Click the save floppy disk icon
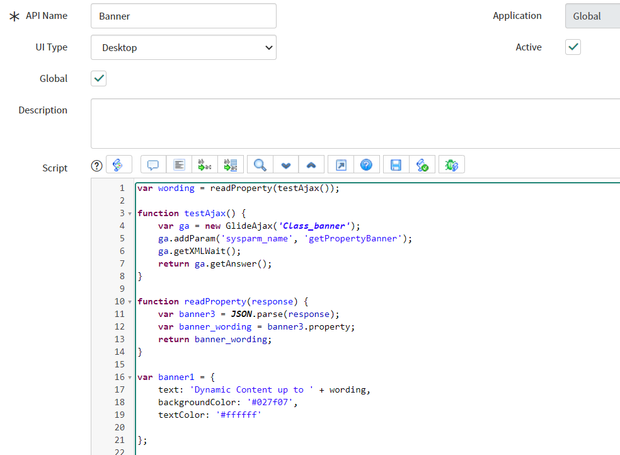Viewport: 620px width, 455px height. (x=396, y=165)
